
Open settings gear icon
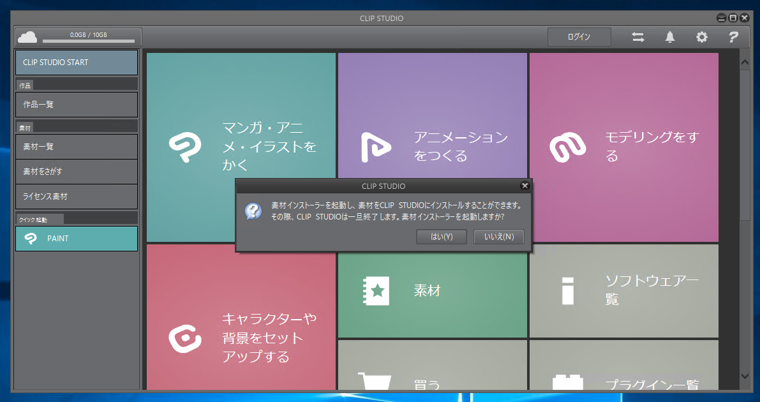(x=701, y=37)
